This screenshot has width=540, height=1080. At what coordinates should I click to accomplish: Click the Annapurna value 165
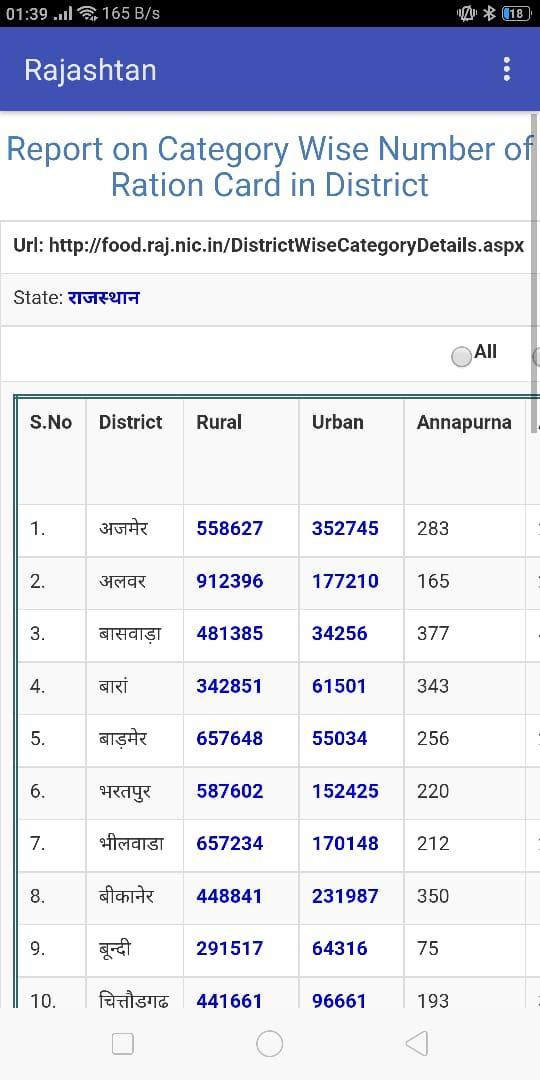[433, 581]
